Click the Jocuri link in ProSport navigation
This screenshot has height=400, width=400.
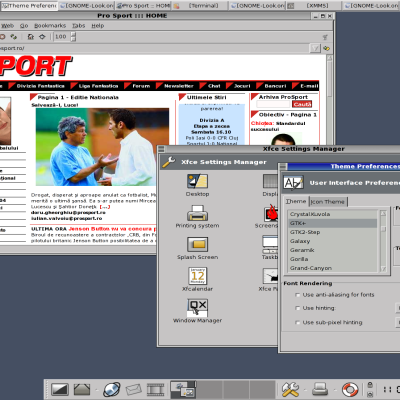click(x=242, y=86)
